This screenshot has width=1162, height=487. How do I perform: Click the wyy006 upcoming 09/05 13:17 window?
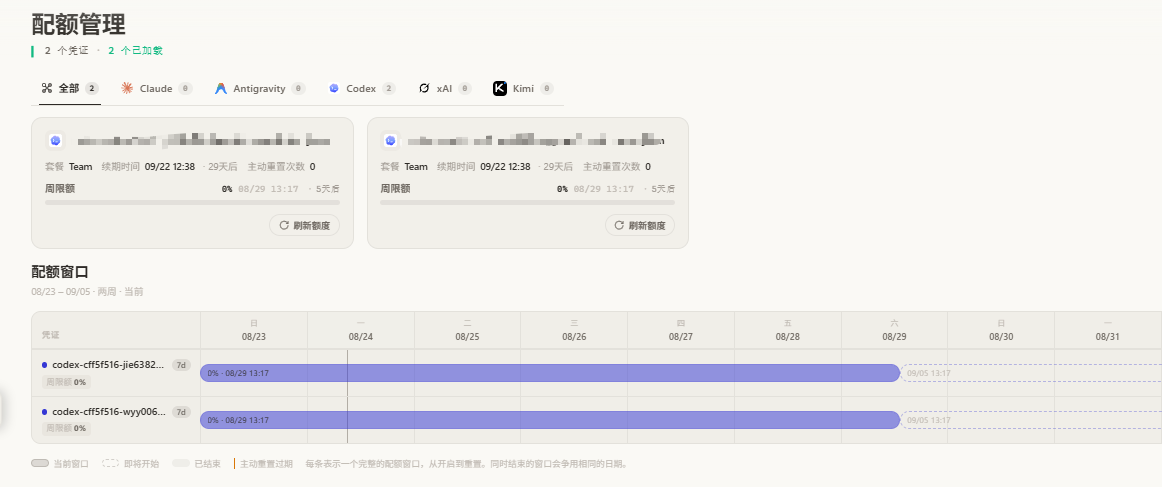(1031, 420)
